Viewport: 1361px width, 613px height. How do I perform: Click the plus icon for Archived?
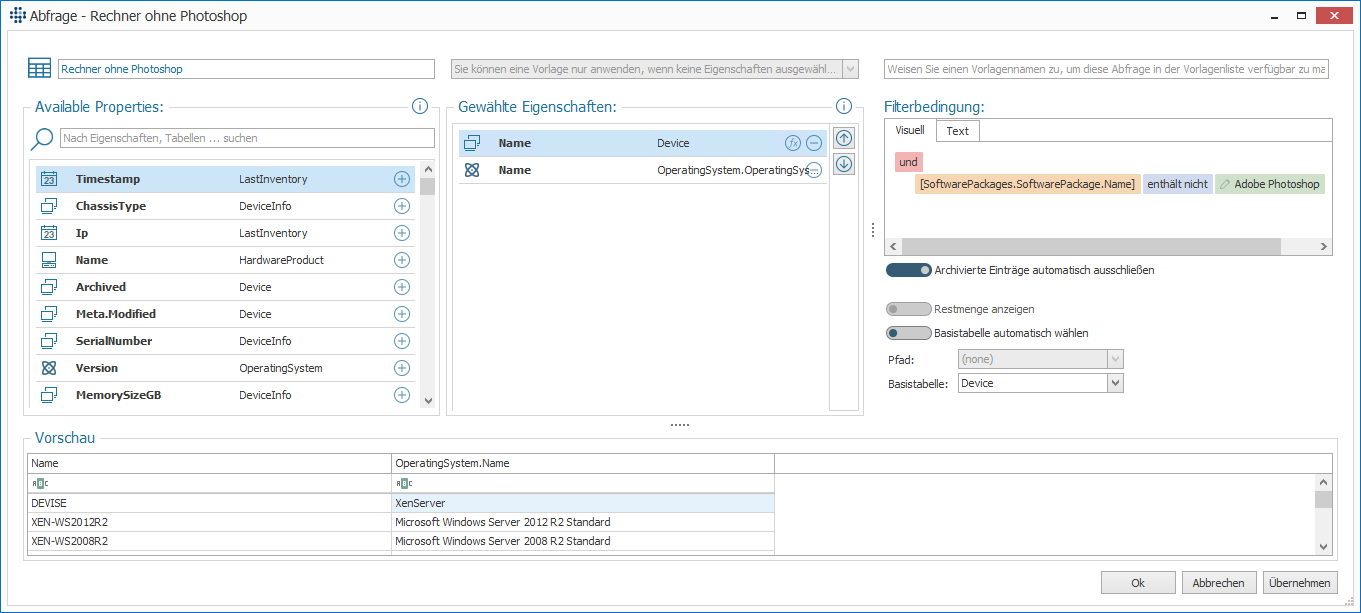click(x=402, y=287)
